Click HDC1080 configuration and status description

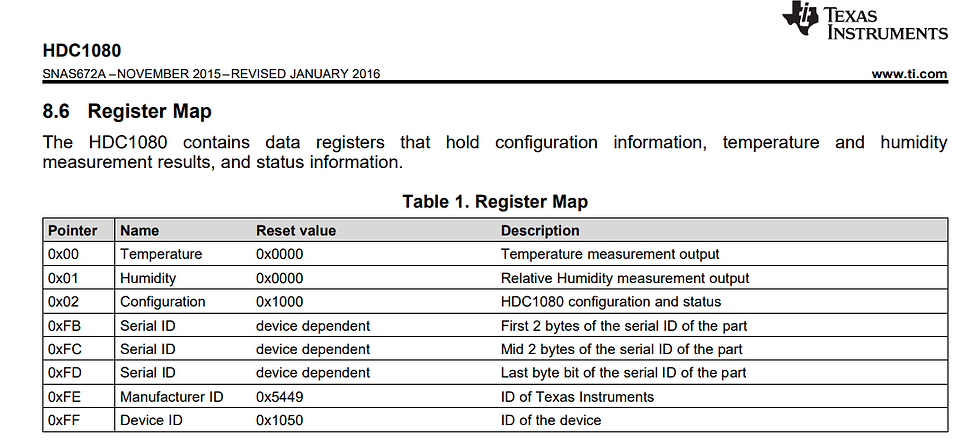click(611, 301)
